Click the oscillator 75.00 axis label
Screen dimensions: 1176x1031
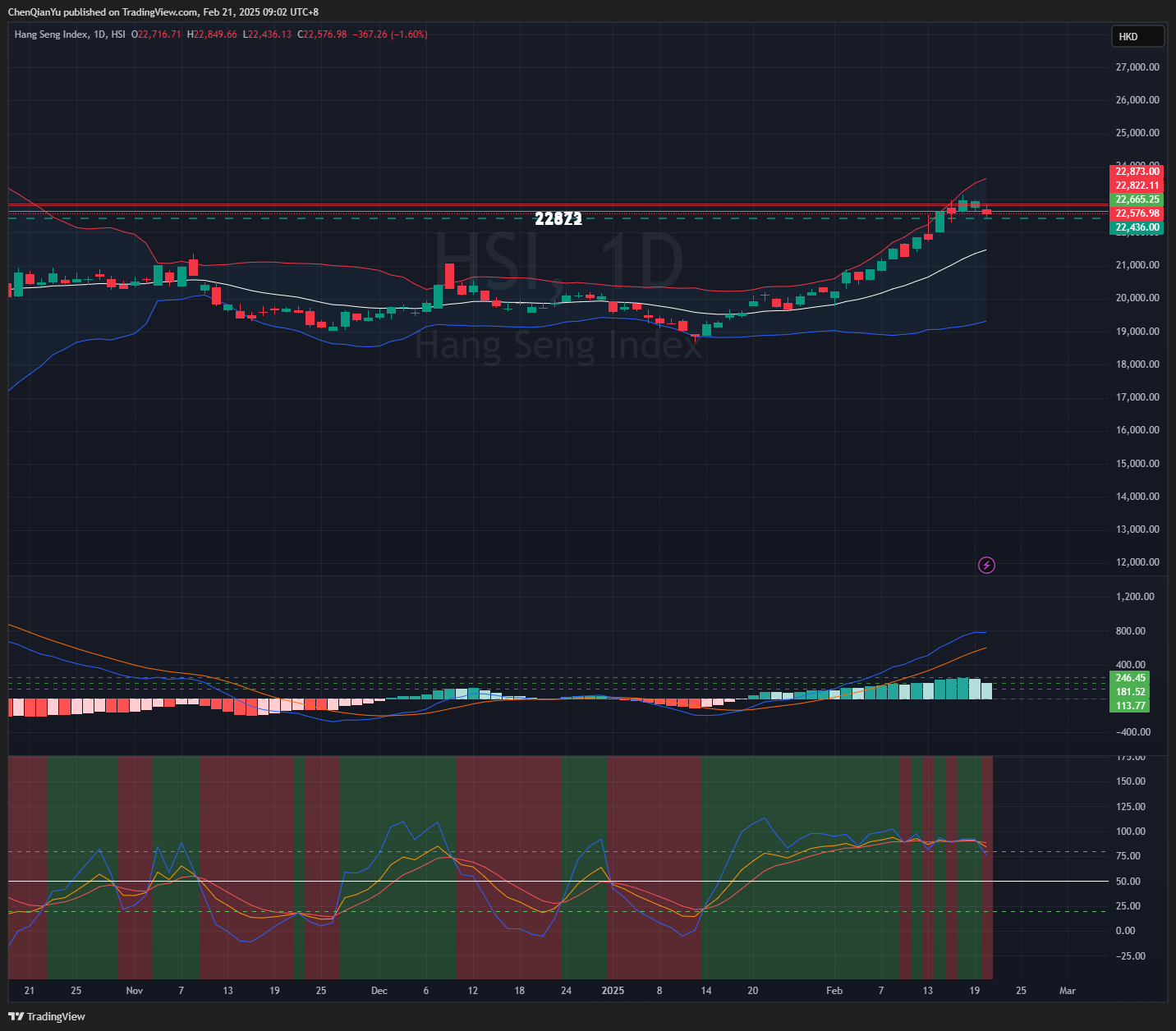[1128, 856]
